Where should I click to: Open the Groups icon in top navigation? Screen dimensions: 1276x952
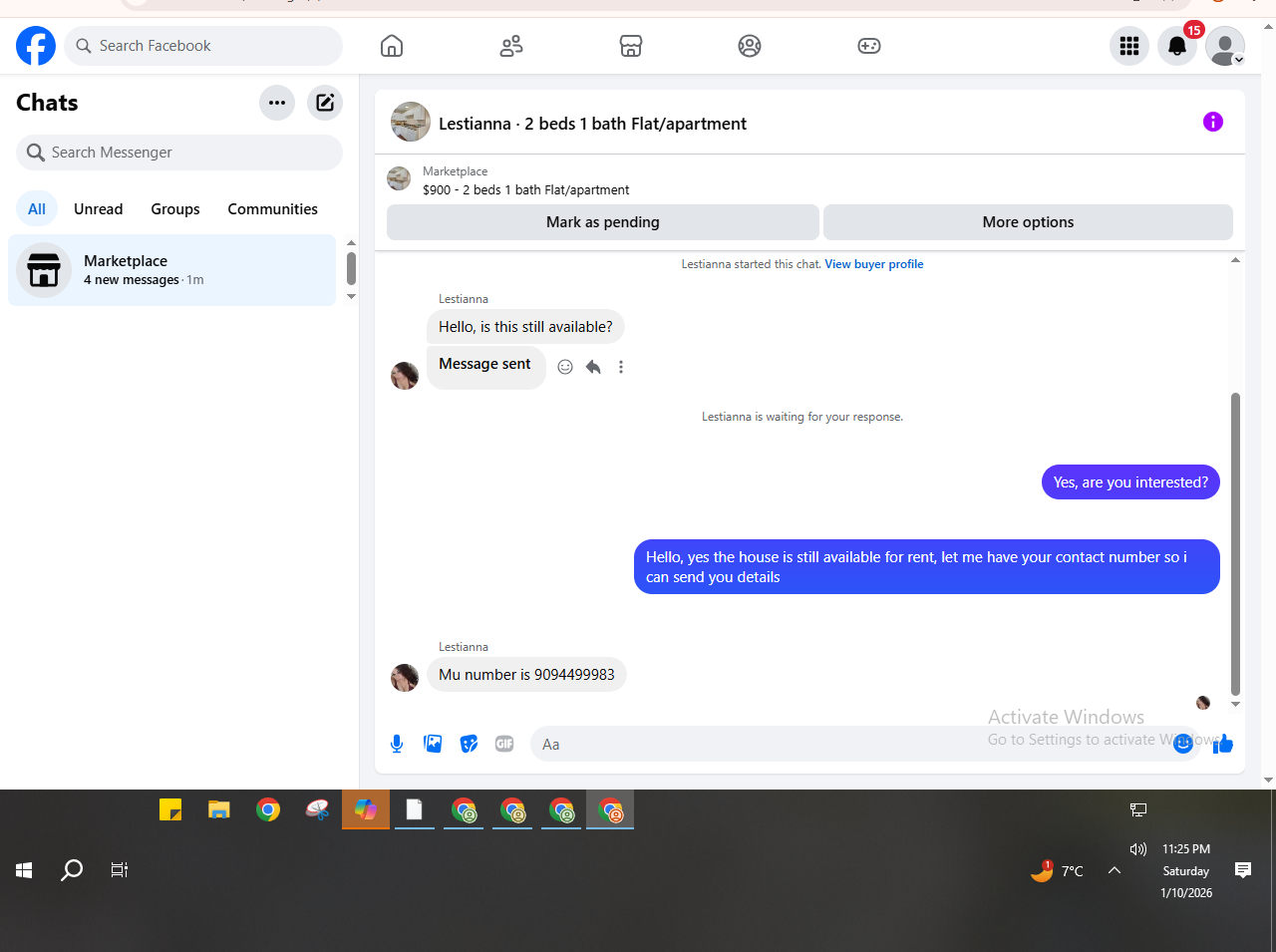click(x=750, y=46)
